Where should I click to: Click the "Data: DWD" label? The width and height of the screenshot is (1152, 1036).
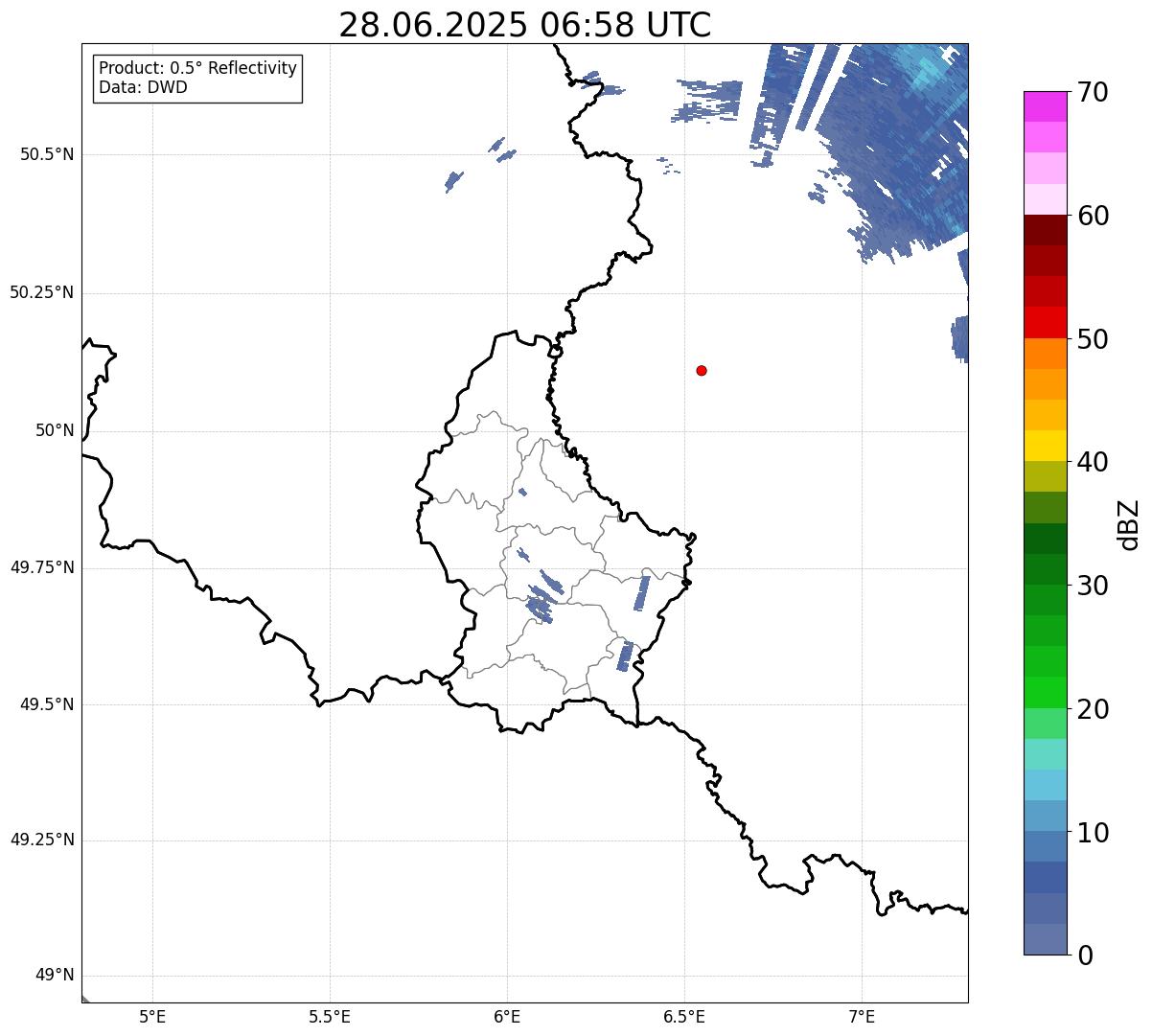[144, 87]
